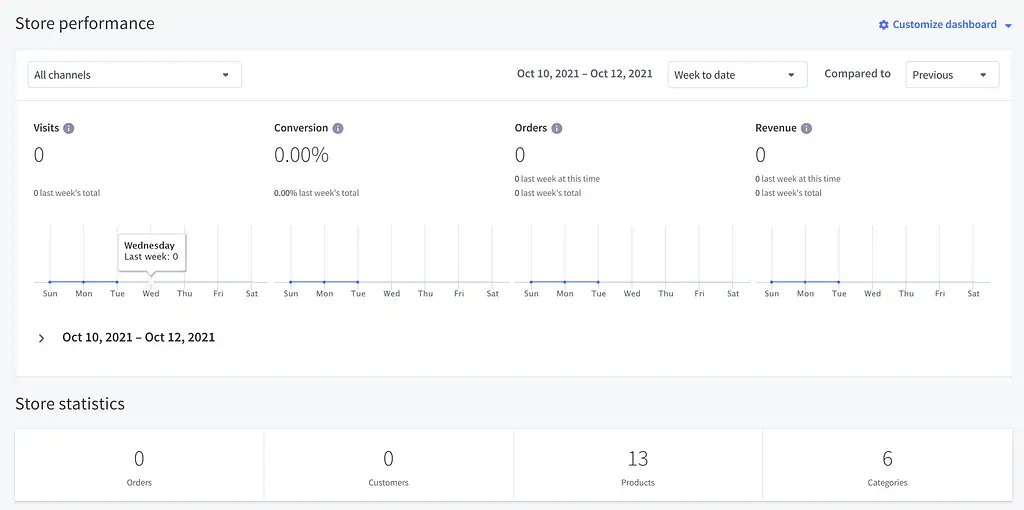Image resolution: width=1024 pixels, height=510 pixels.
Task: Click the Customize dashboard caret arrow
Action: [1008, 26]
